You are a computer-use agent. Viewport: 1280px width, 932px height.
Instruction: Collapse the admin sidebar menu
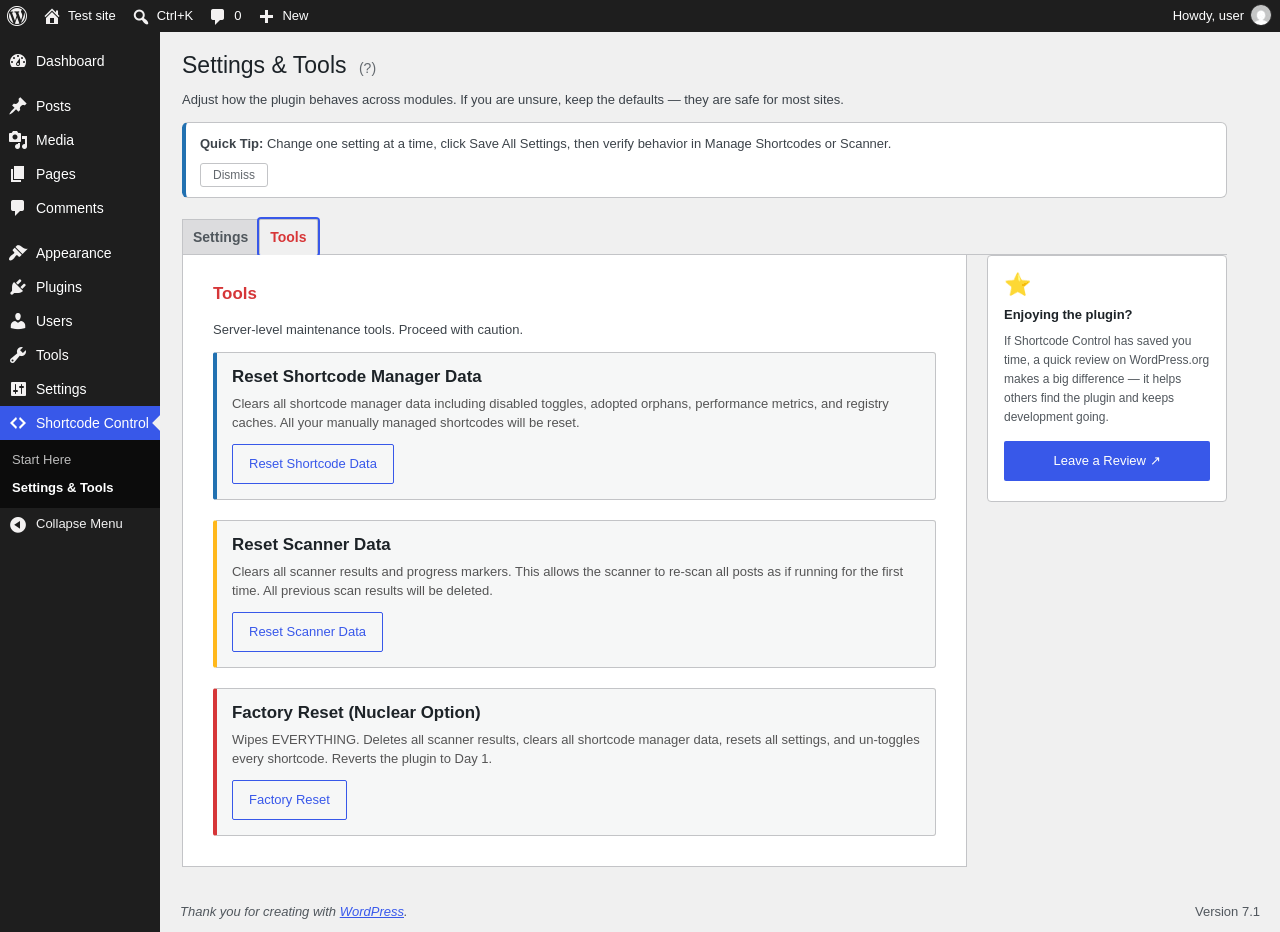[66, 524]
